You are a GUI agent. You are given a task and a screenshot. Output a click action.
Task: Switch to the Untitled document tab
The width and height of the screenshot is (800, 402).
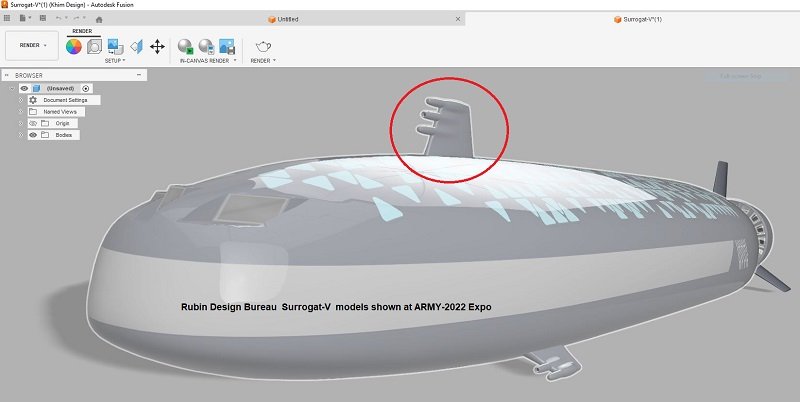click(x=283, y=19)
